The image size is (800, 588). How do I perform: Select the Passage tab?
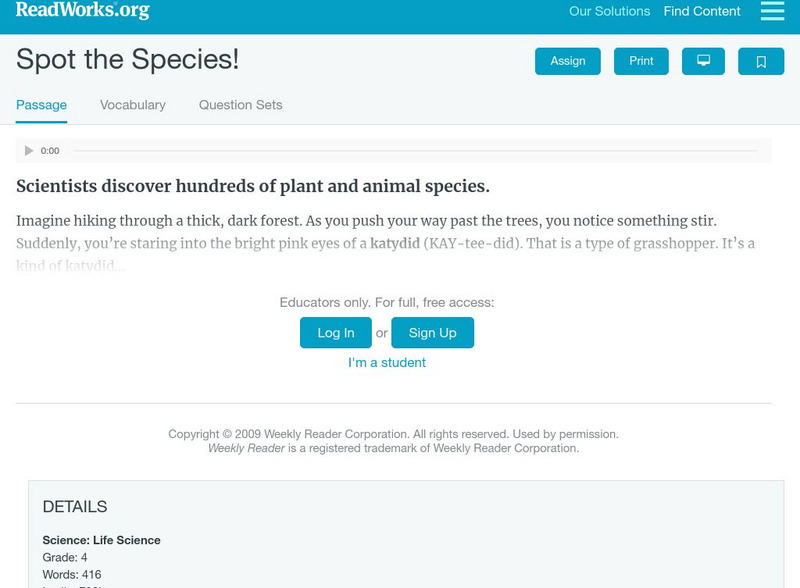(41, 105)
